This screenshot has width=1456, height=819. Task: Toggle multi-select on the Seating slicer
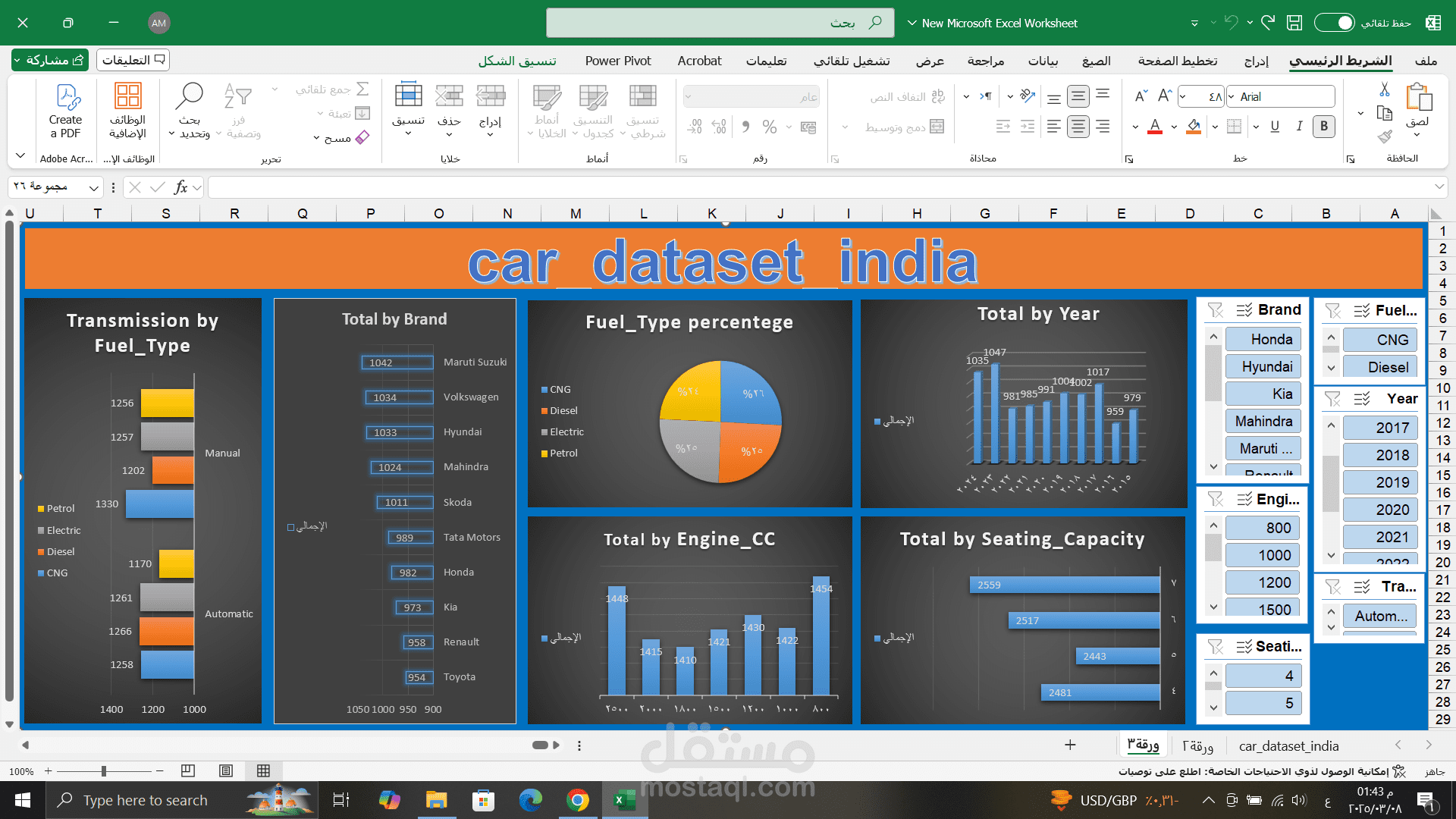click(x=1244, y=647)
